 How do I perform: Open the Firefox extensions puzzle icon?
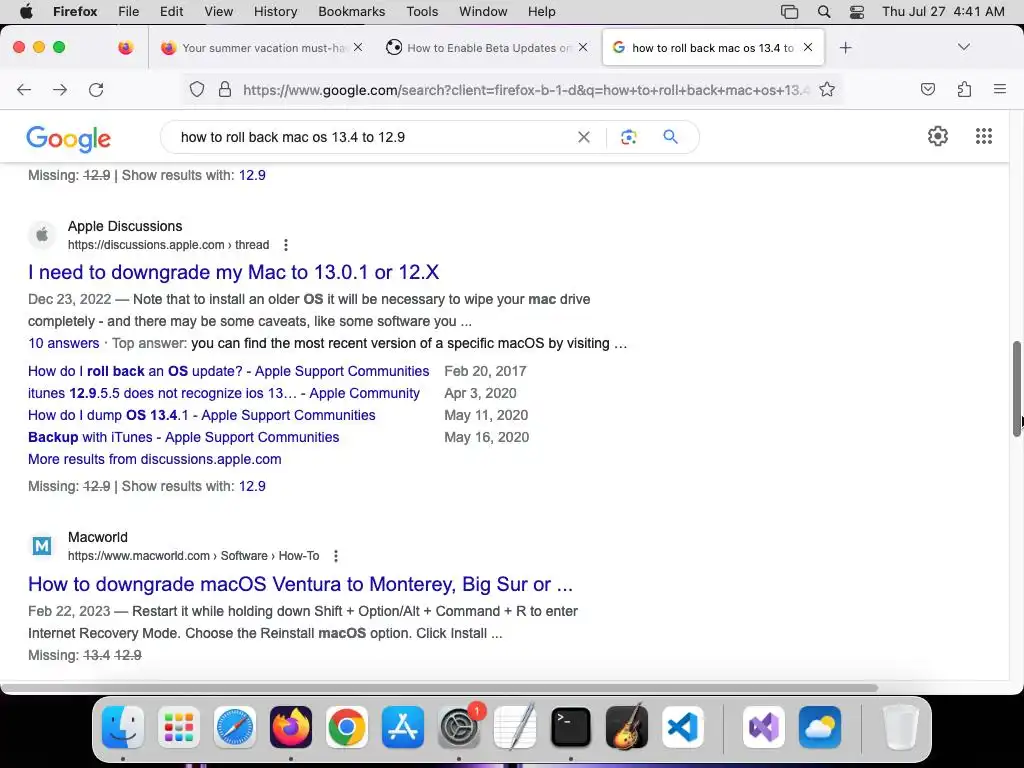click(964, 89)
